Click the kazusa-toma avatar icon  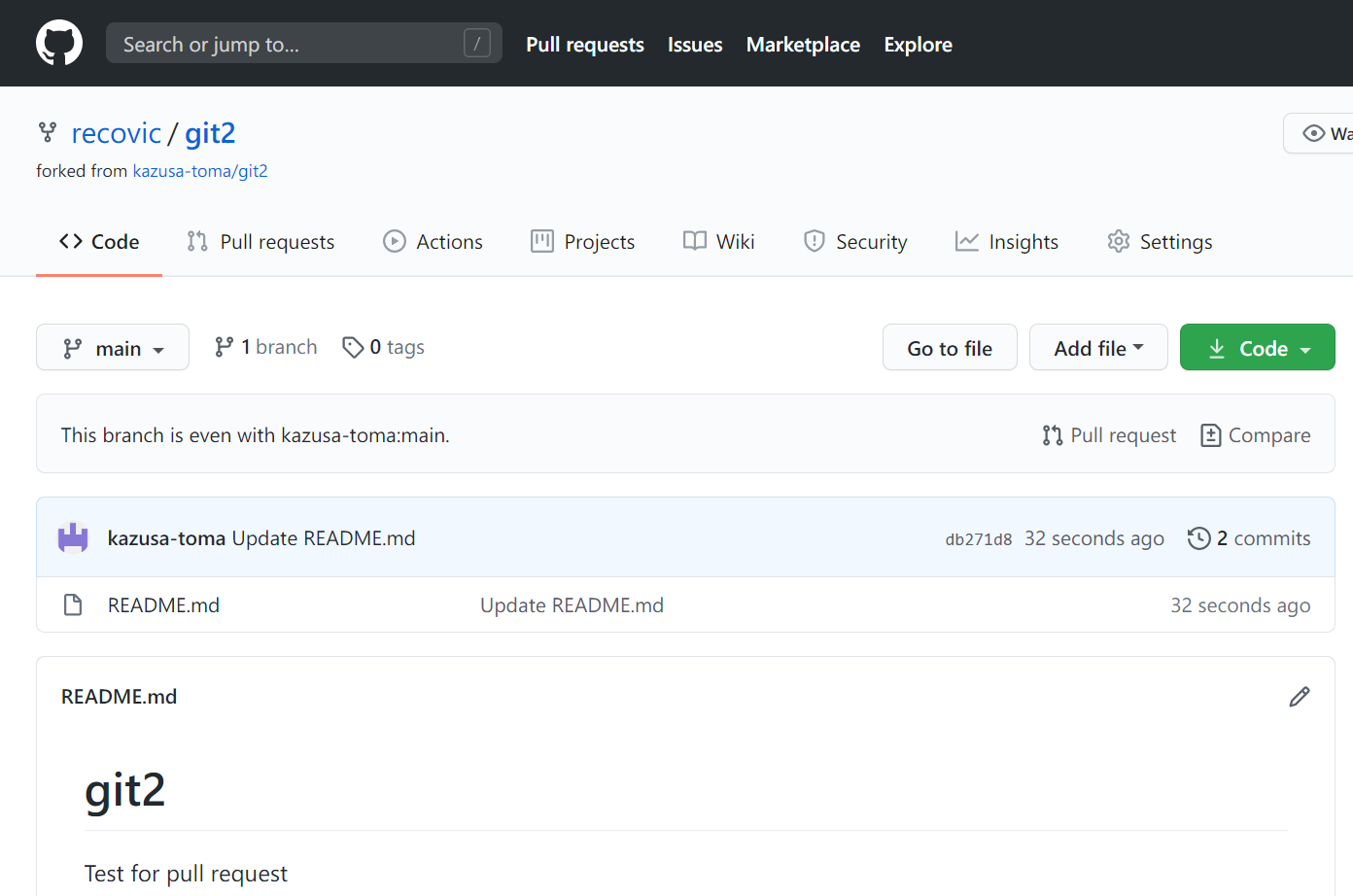[x=73, y=537]
